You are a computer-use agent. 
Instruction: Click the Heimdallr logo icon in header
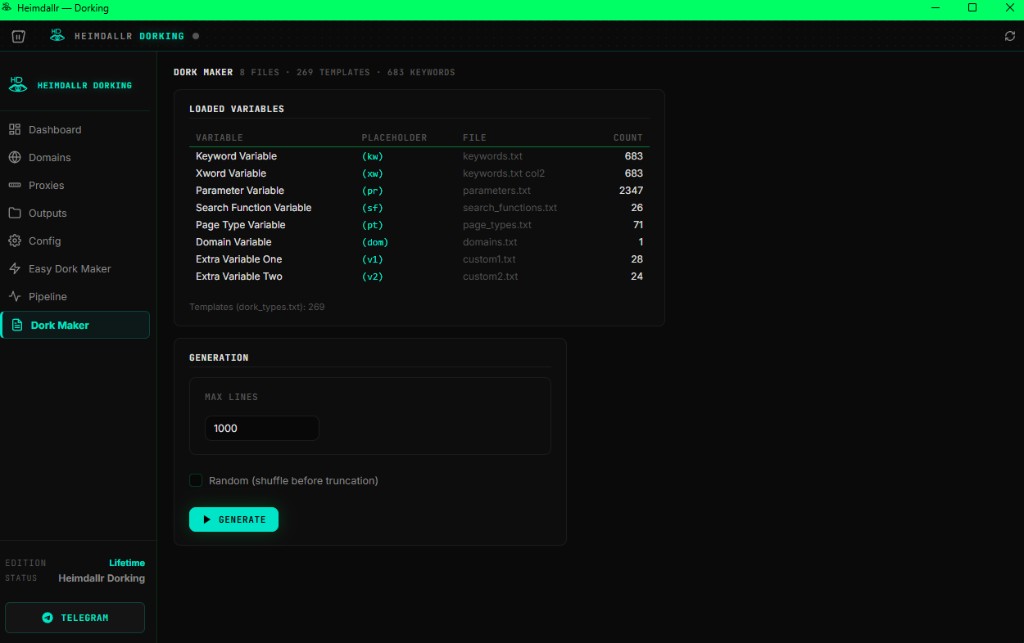pos(57,36)
